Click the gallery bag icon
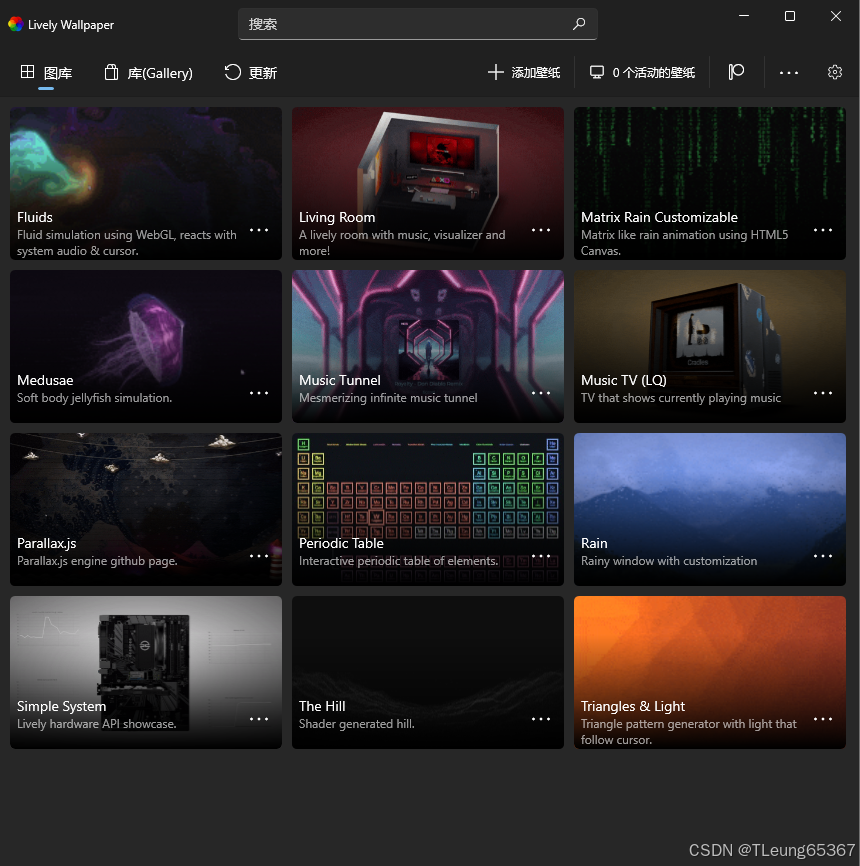 pyautogui.click(x=112, y=72)
